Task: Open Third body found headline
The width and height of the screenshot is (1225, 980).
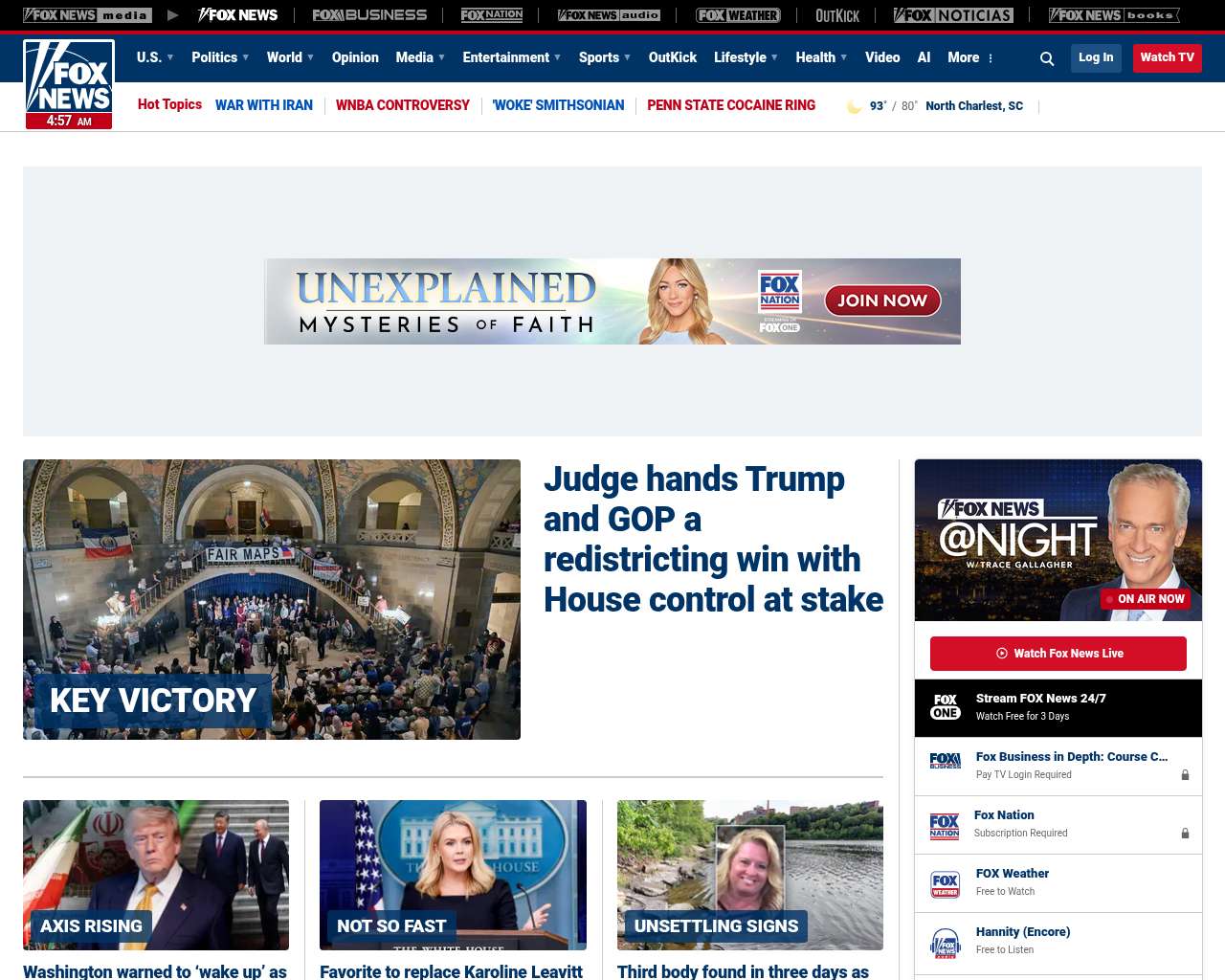Action: tap(744, 971)
